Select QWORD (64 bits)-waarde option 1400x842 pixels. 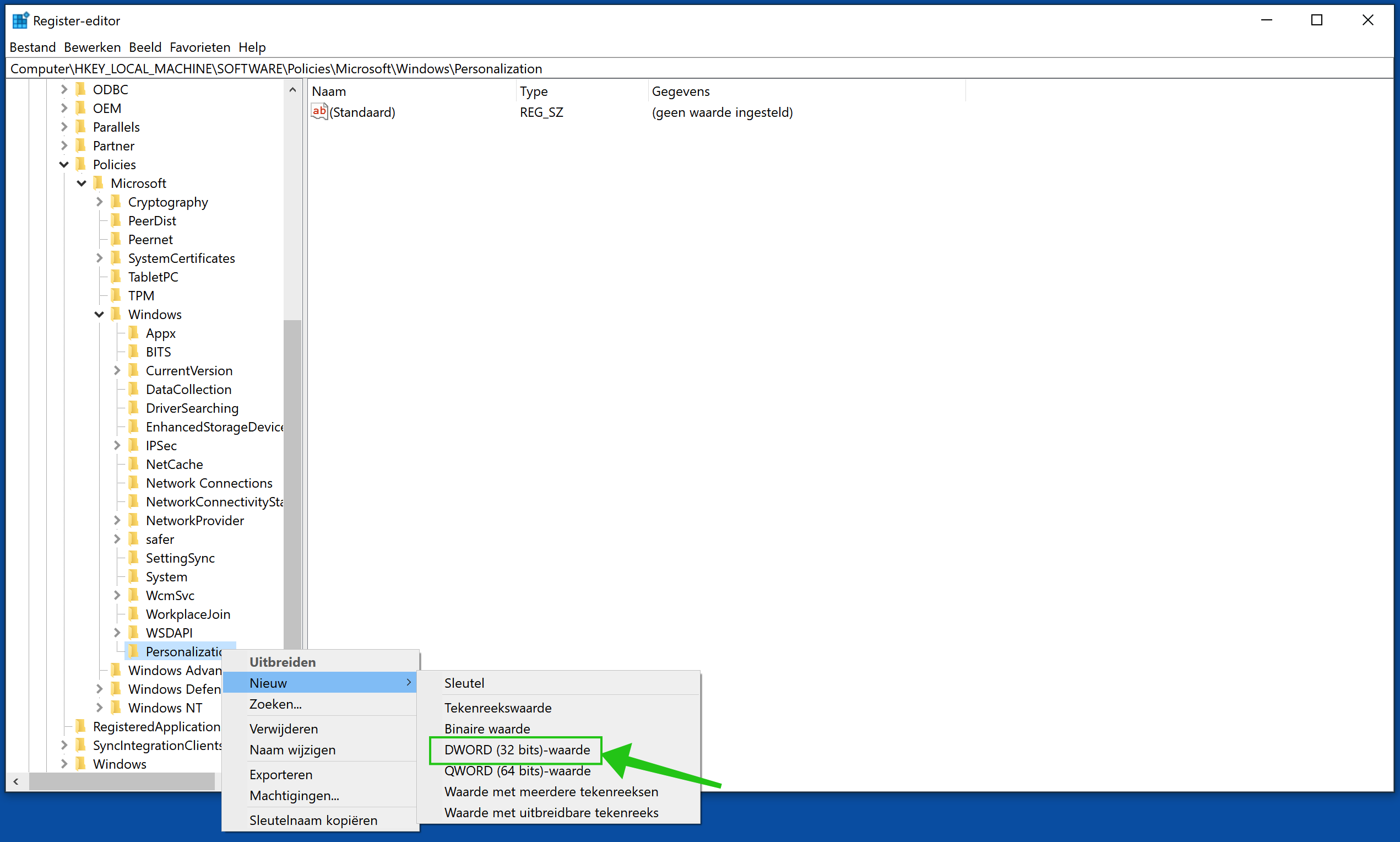click(515, 770)
